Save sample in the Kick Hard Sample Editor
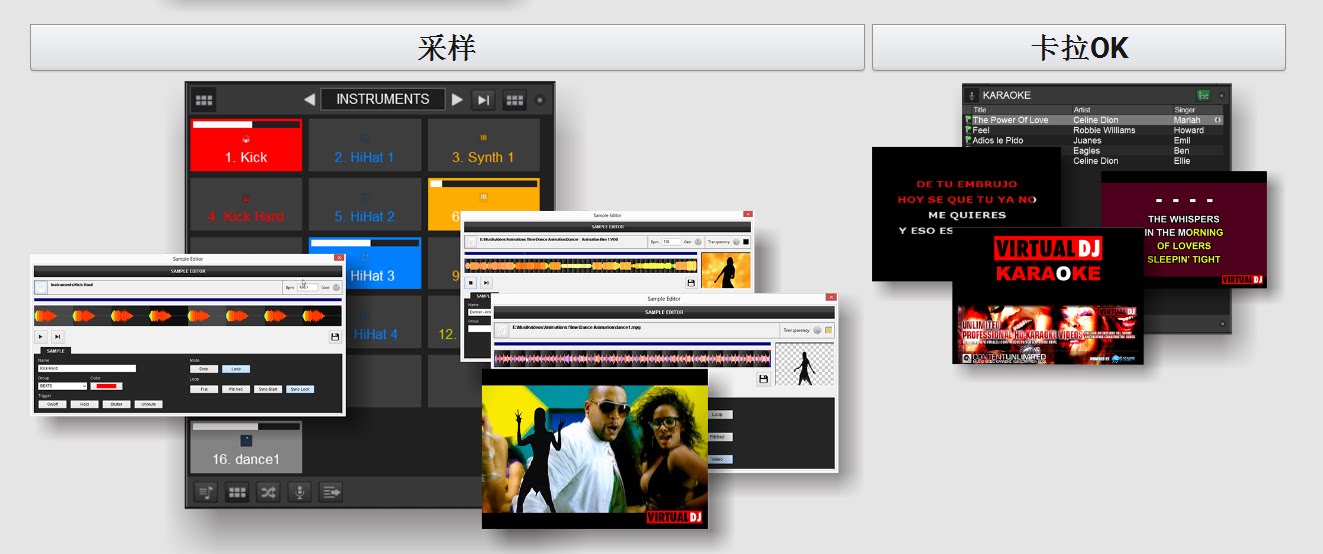 [334, 337]
